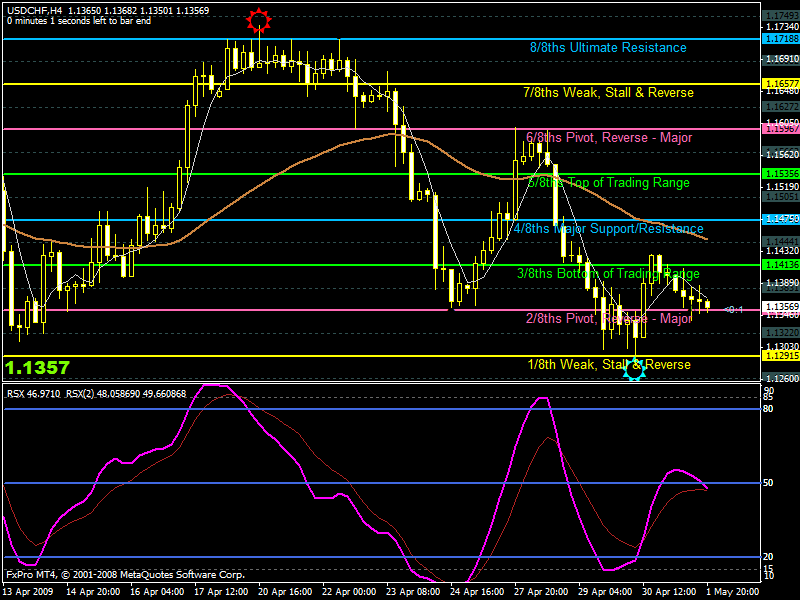Click the bar end countdown text
The width and height of the screenshot is (800, 600).
[x=79, y=21]
